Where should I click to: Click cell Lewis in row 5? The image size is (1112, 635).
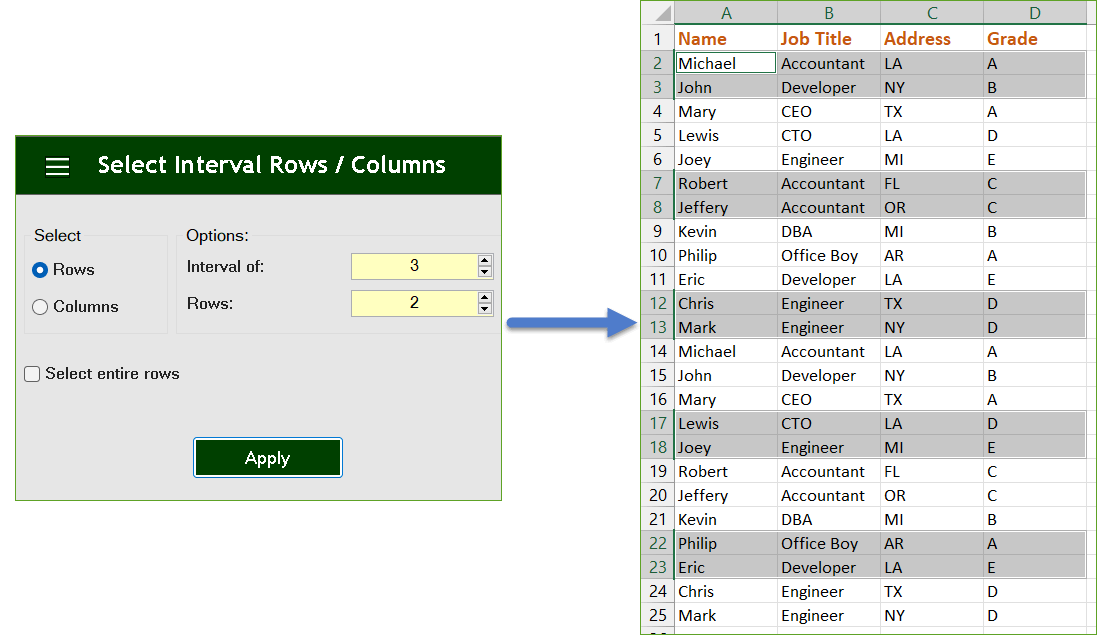[x=725, y=136]
